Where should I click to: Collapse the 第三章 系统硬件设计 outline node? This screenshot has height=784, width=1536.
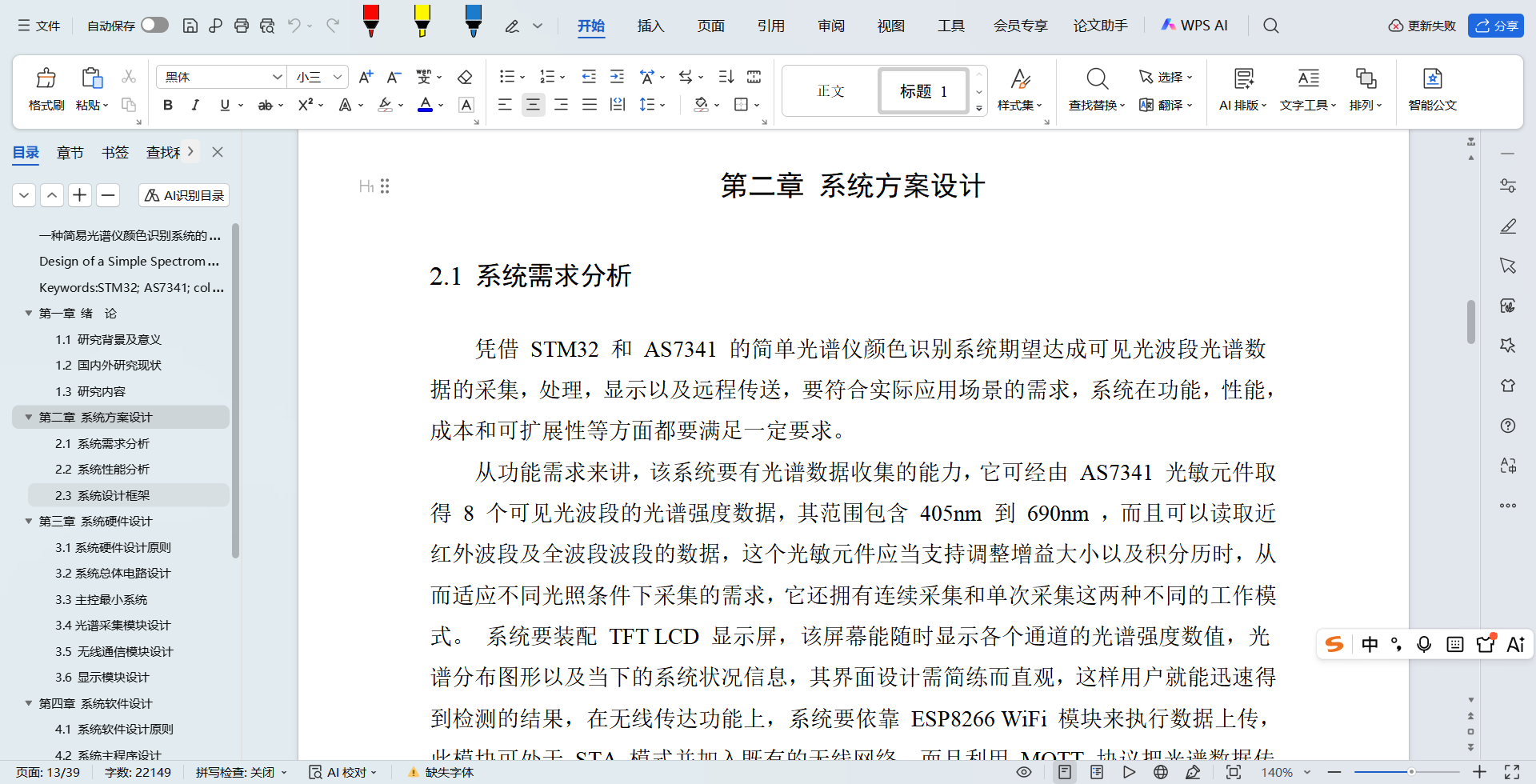tap(29, 521)
